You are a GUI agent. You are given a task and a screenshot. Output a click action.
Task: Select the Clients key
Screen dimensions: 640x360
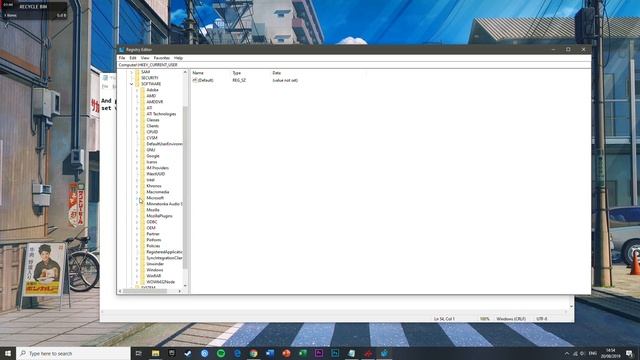153,126
